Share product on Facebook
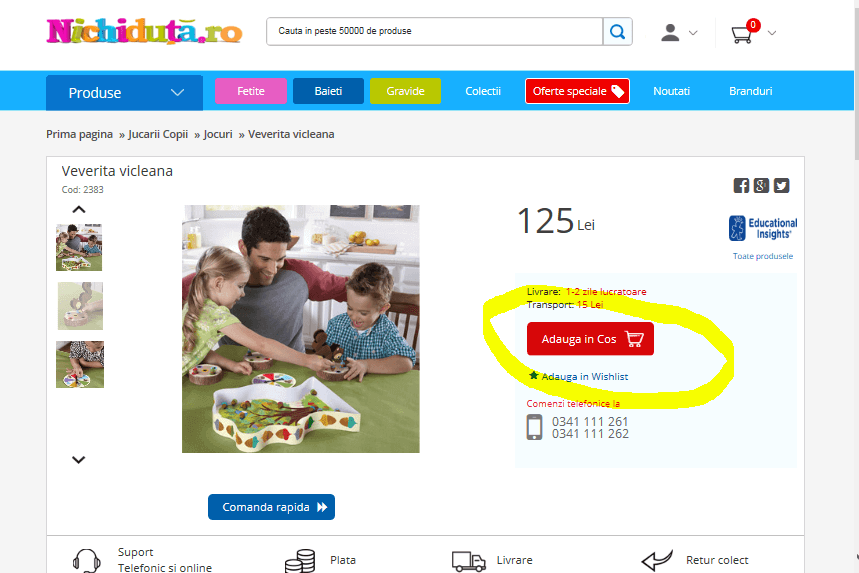859x573 pixels. (741, 186)
